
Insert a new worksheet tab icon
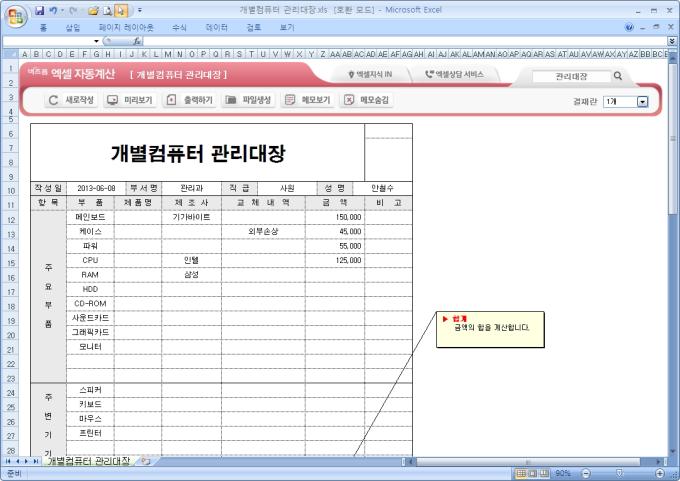coord(146,461)
